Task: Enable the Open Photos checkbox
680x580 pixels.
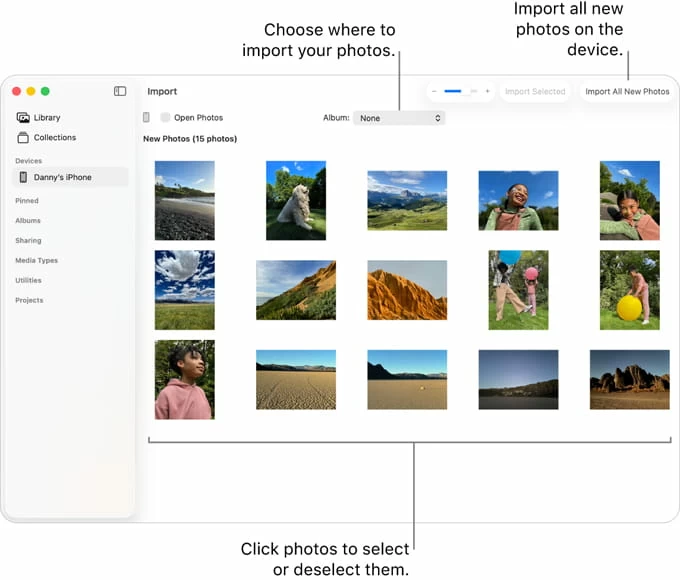Action: point(165,118)
